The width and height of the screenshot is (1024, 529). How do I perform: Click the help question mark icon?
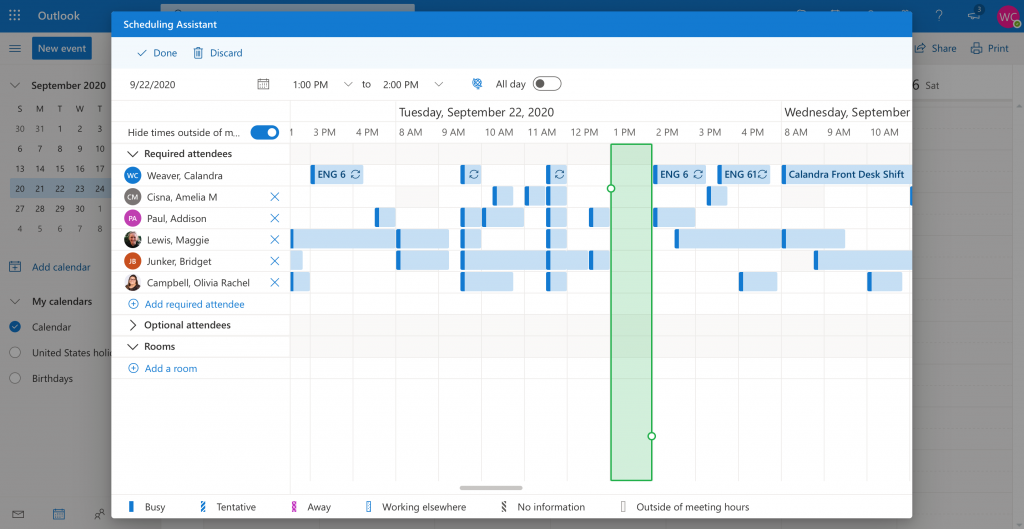pos(938,16)
